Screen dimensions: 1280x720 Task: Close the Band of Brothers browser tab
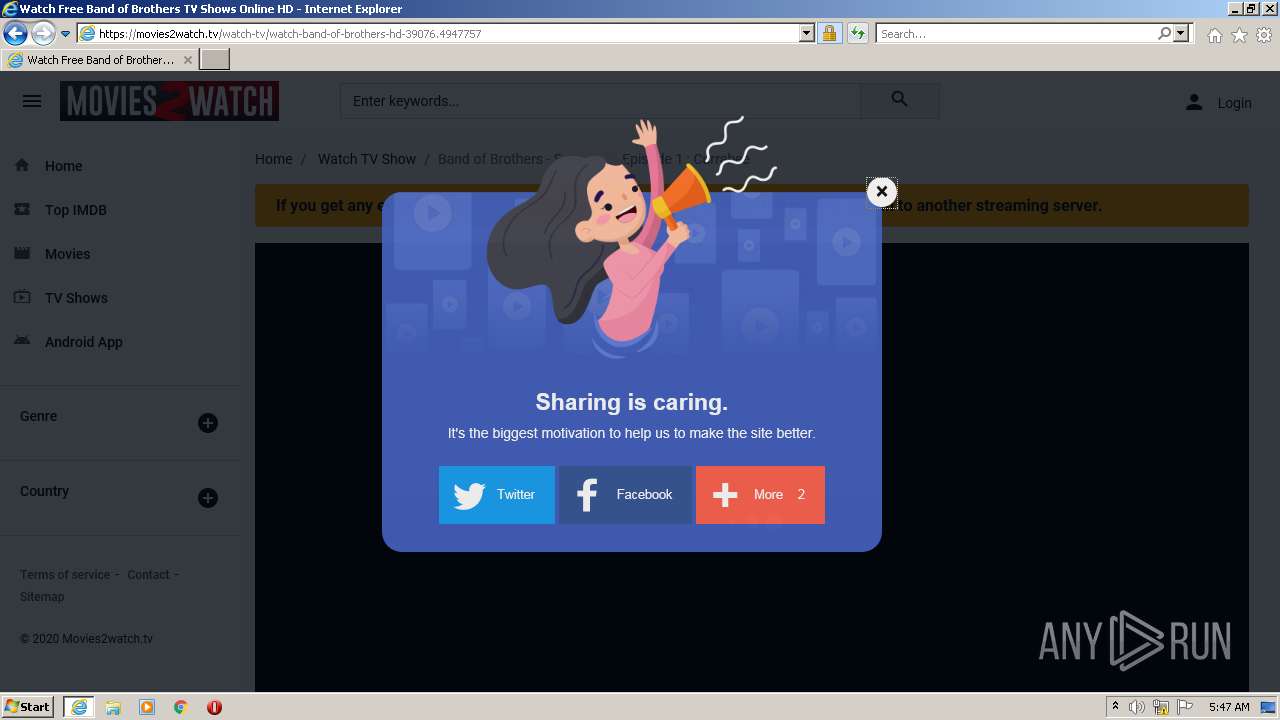(x=188, y=60)
